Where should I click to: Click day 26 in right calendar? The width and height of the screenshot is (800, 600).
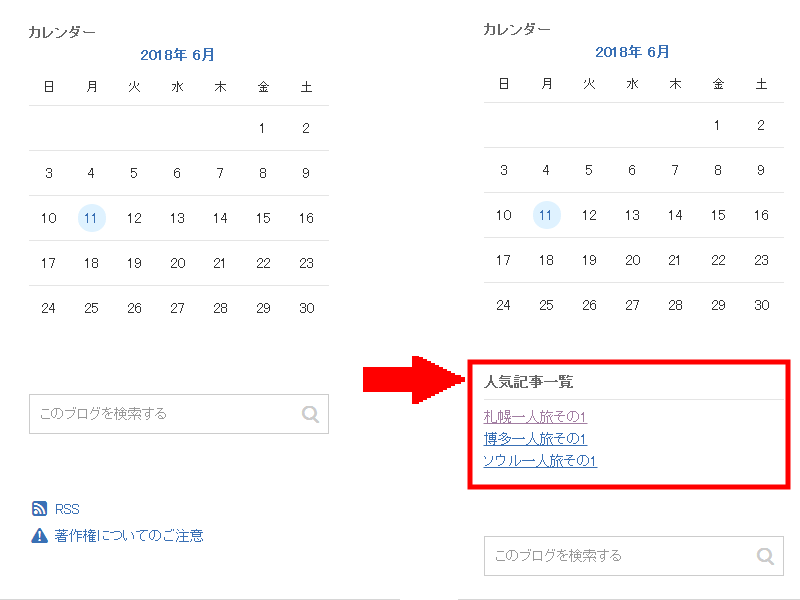589,305
